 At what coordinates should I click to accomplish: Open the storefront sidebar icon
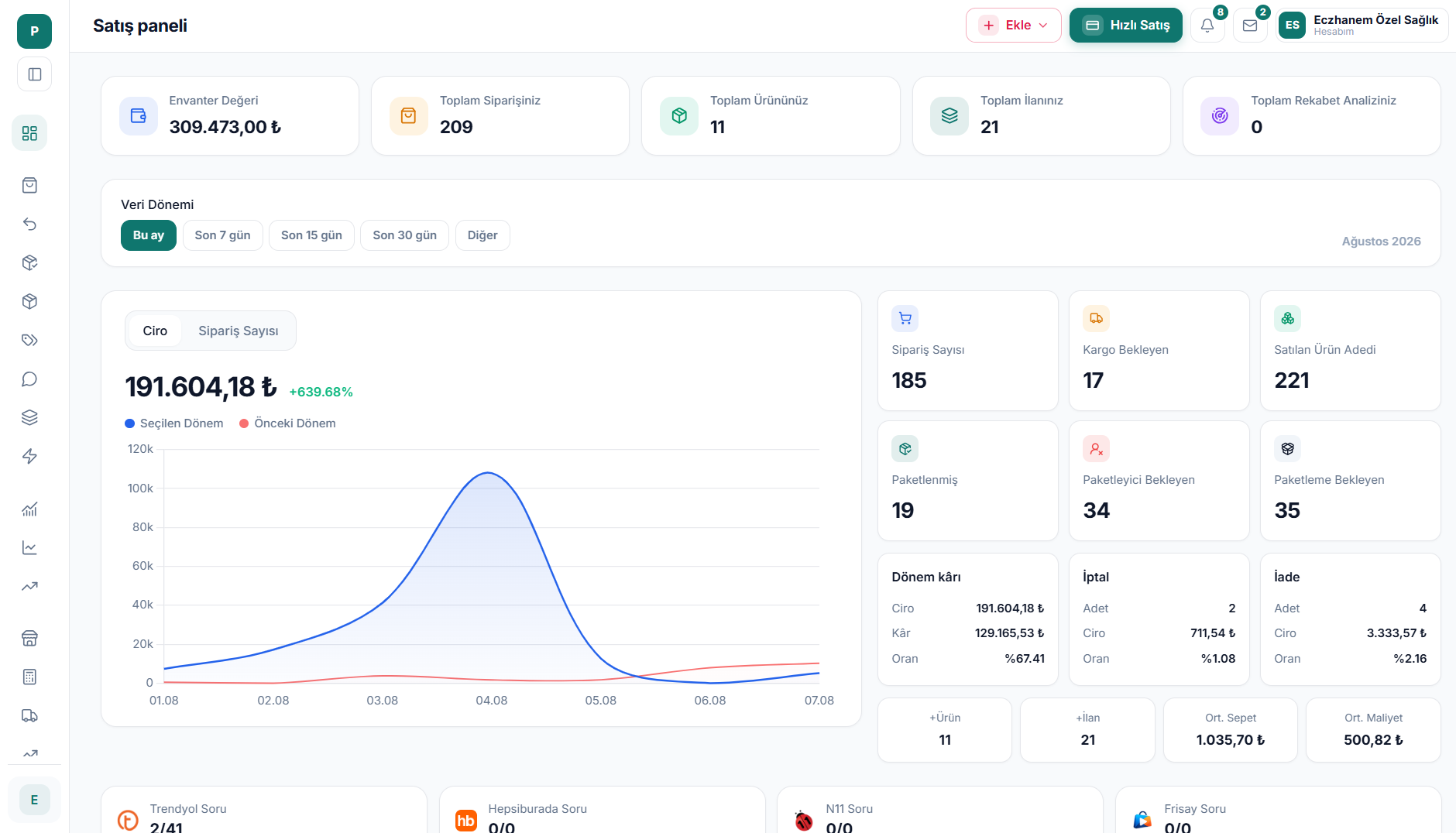click(29, 638)
